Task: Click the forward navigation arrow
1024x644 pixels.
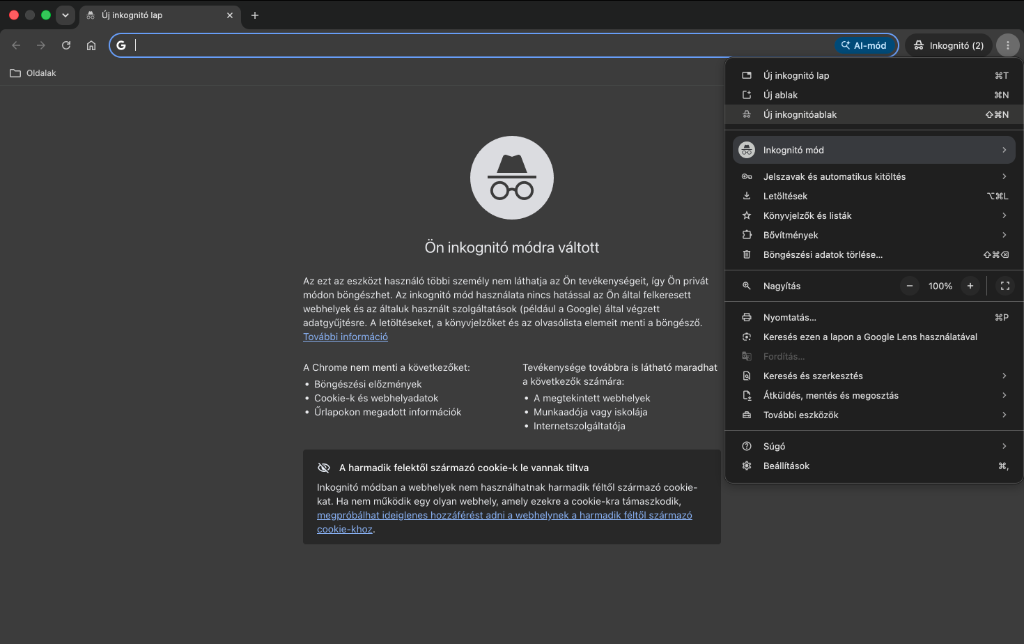Action: tap(41, 45)
